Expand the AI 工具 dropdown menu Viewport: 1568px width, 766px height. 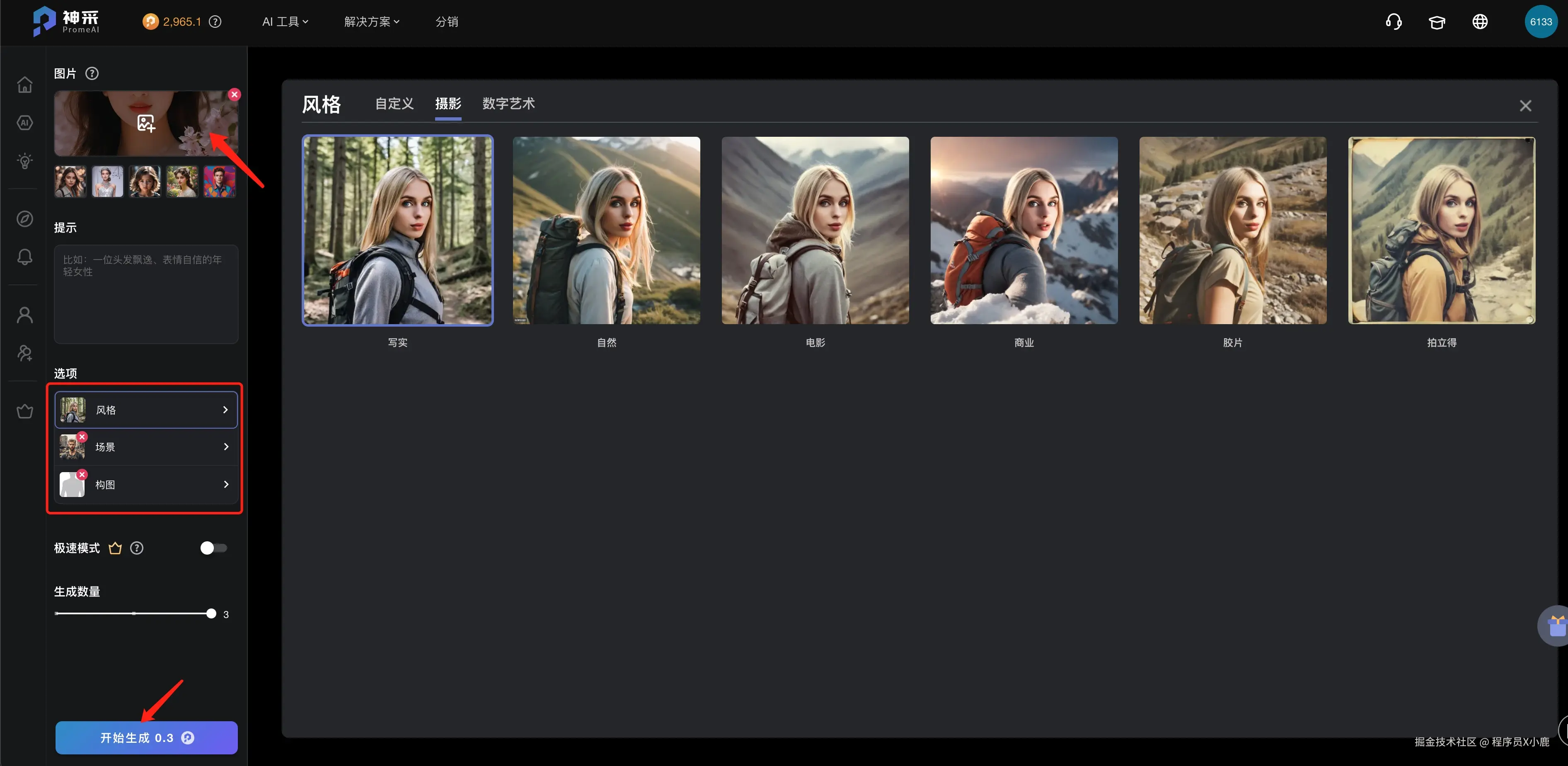point(285,22)
